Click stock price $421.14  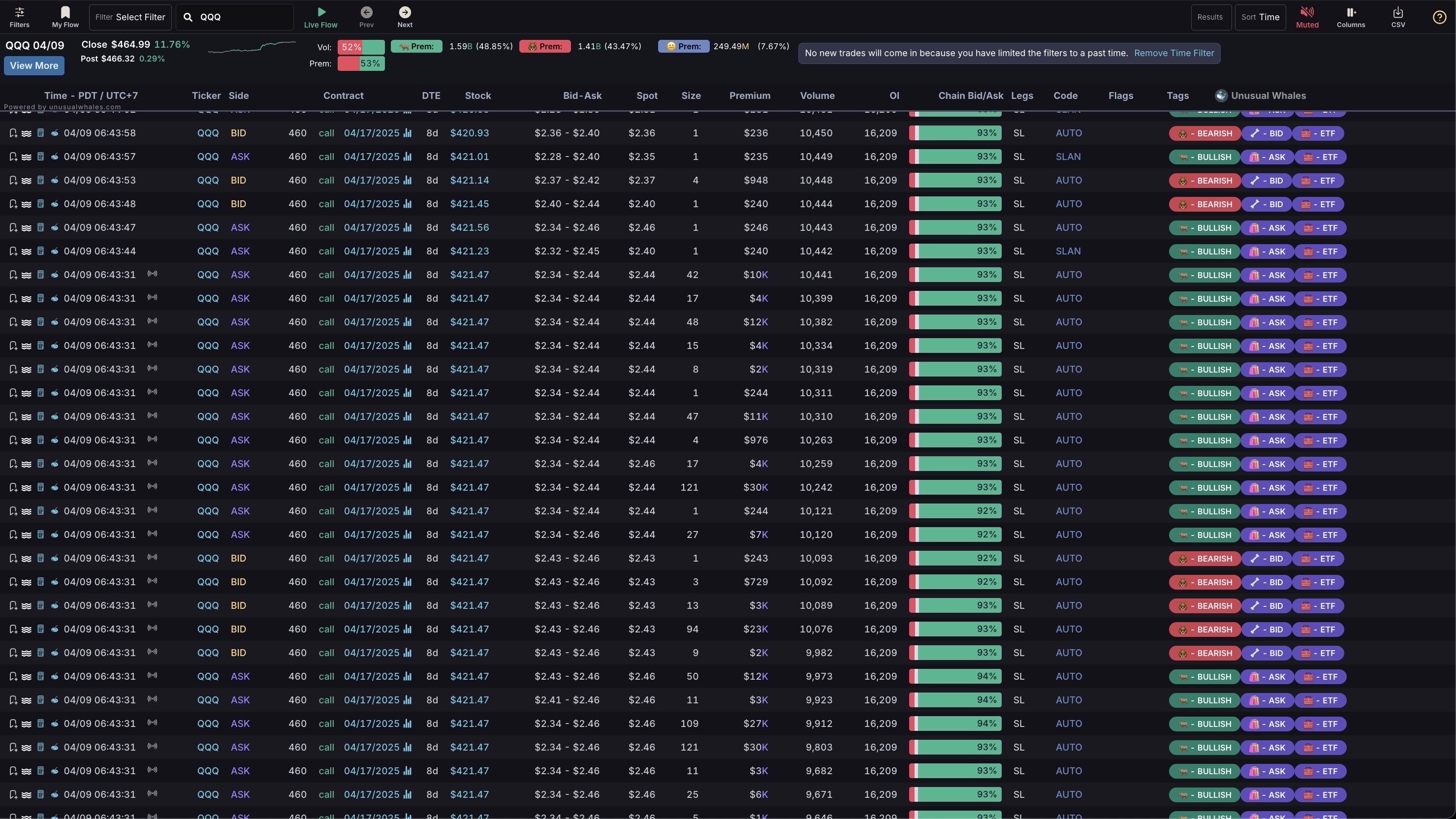click(469, 180)
